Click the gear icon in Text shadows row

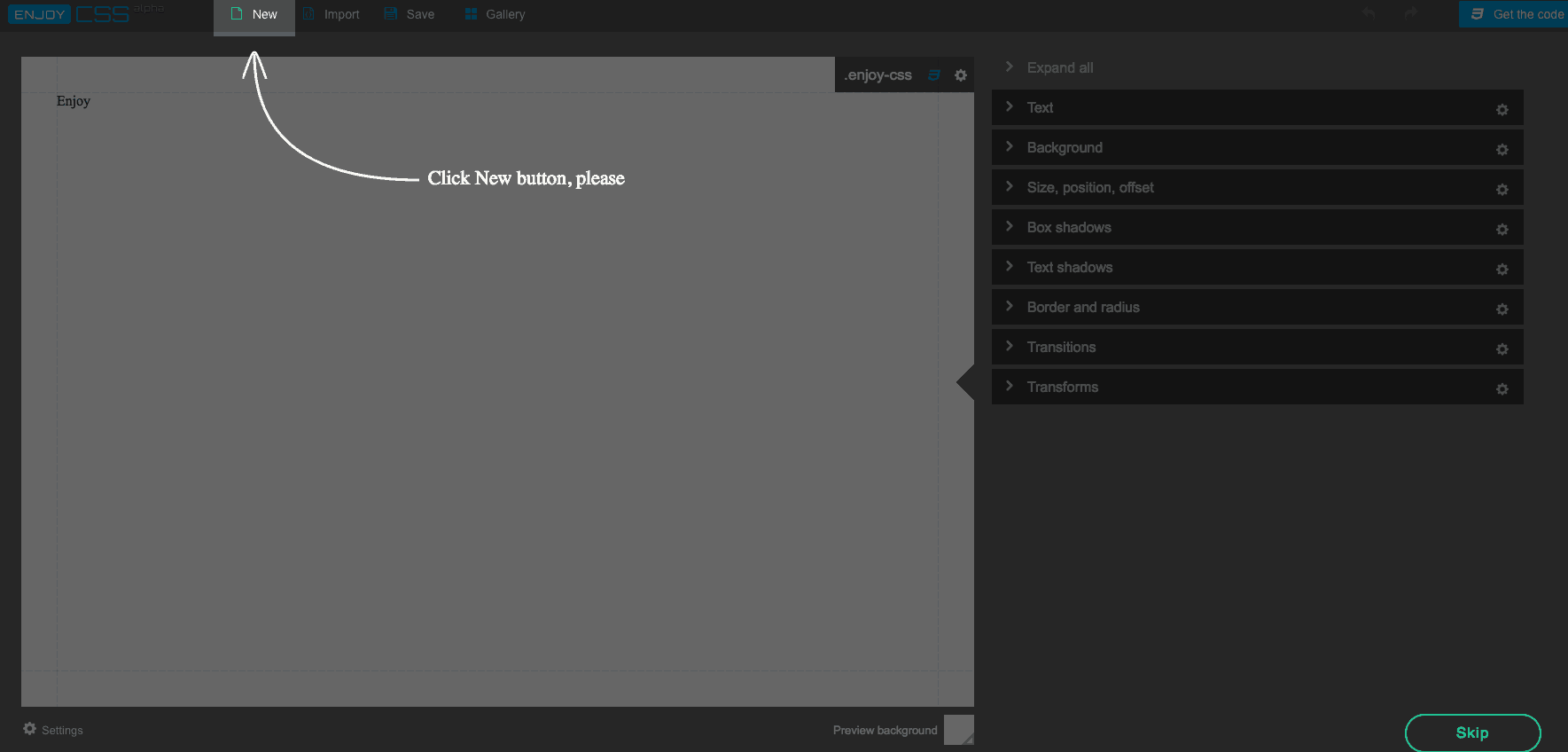point(1502,270)
